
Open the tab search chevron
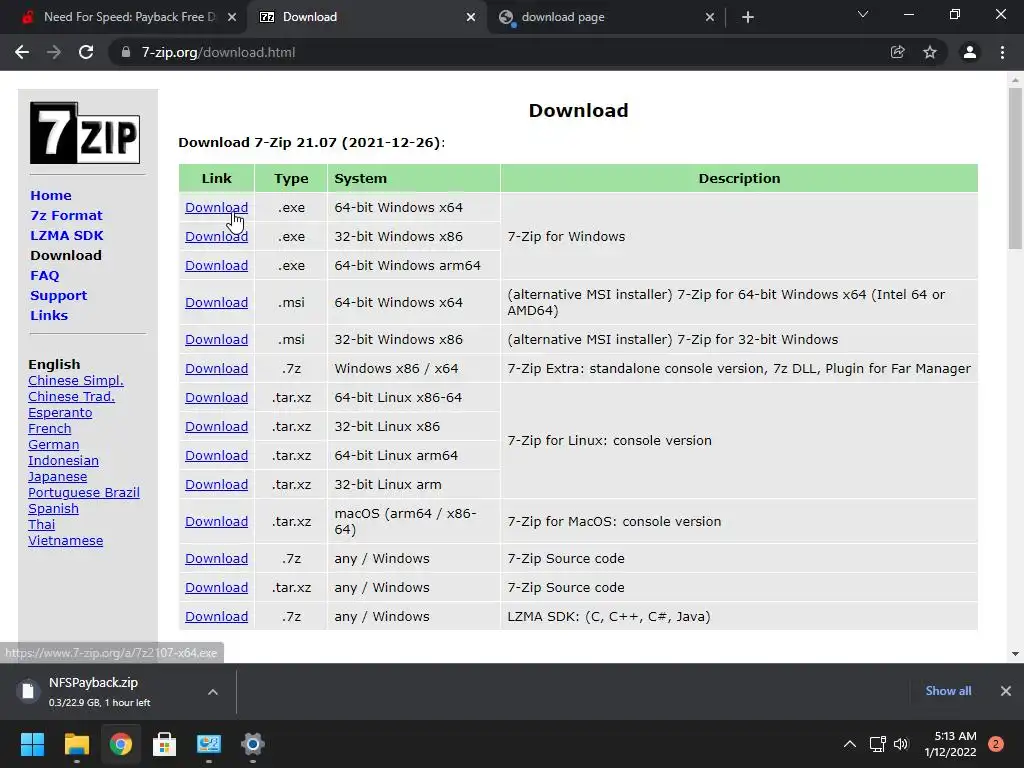tap(863, 14)
